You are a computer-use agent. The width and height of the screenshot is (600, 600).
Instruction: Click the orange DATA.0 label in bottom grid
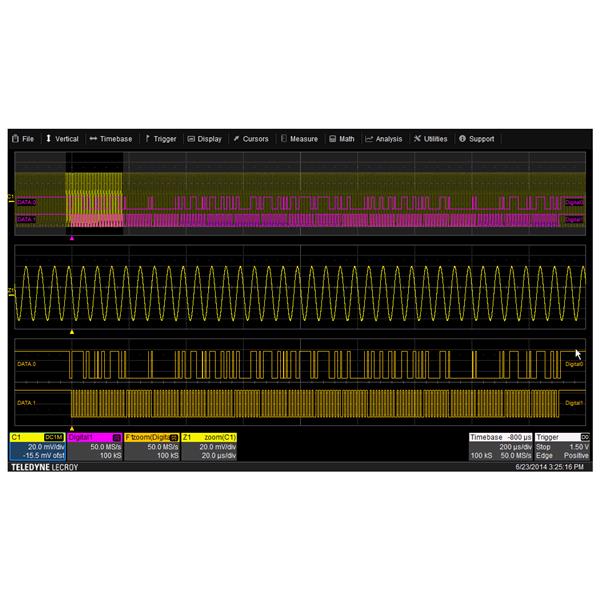(x=26, y=364)
